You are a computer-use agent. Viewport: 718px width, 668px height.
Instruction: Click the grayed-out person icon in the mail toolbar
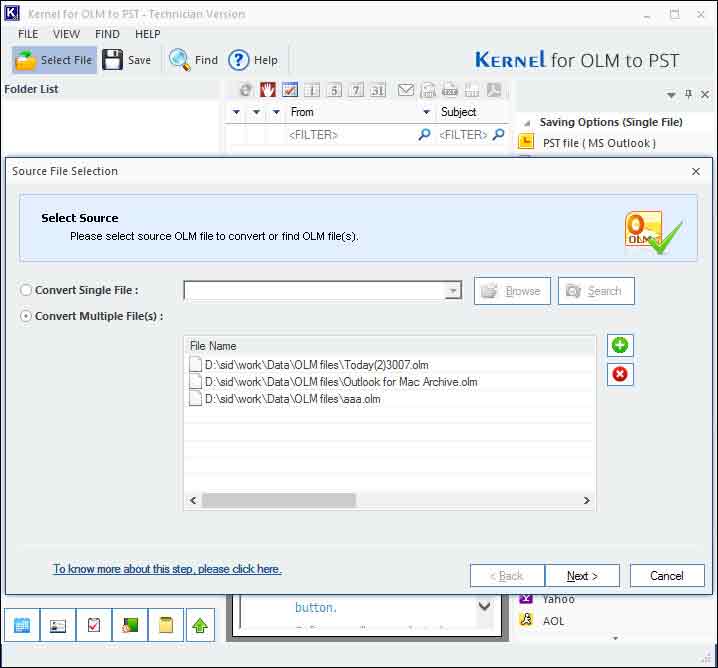[494, 90]
